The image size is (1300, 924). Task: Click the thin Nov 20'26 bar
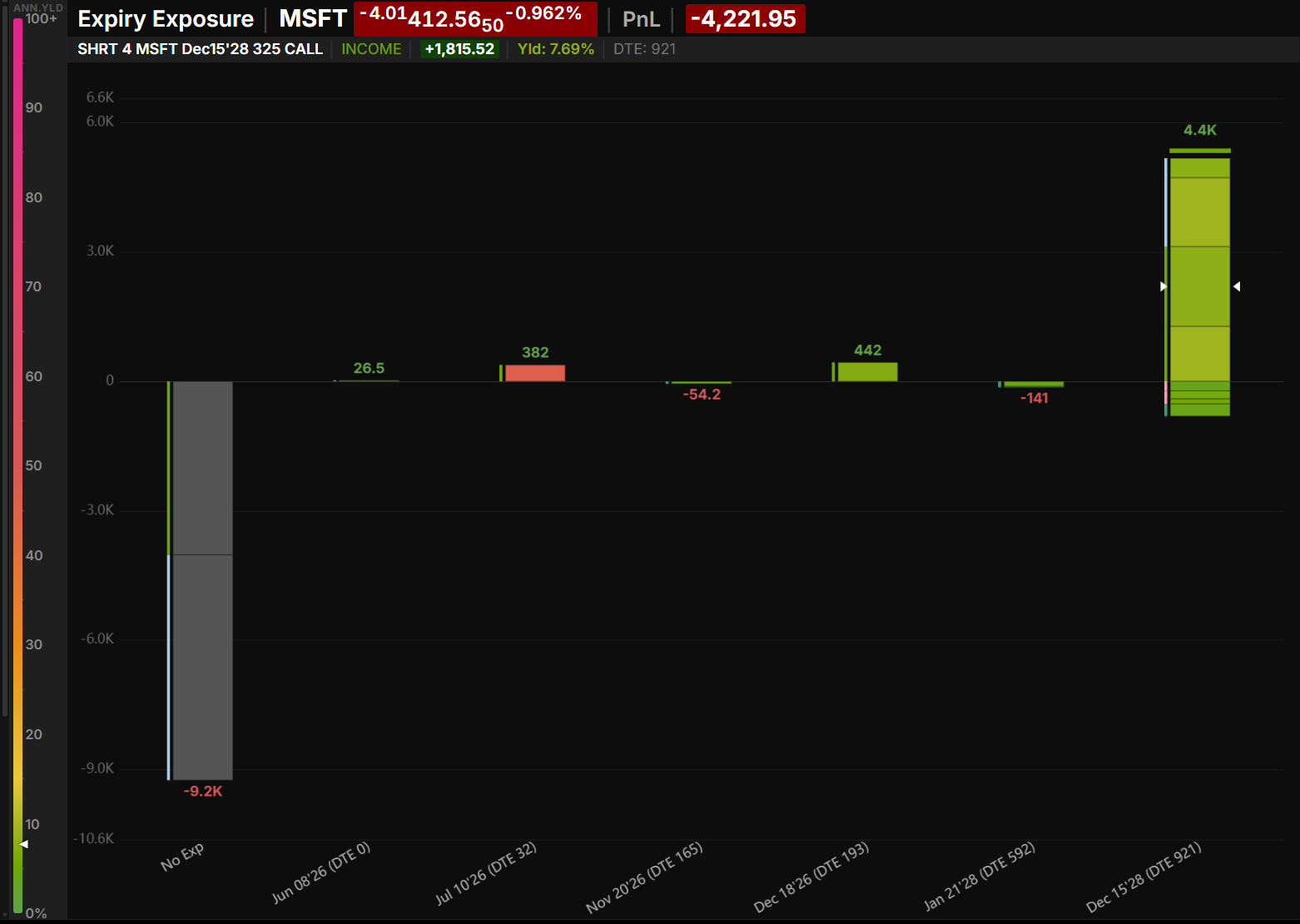[702, 383]
